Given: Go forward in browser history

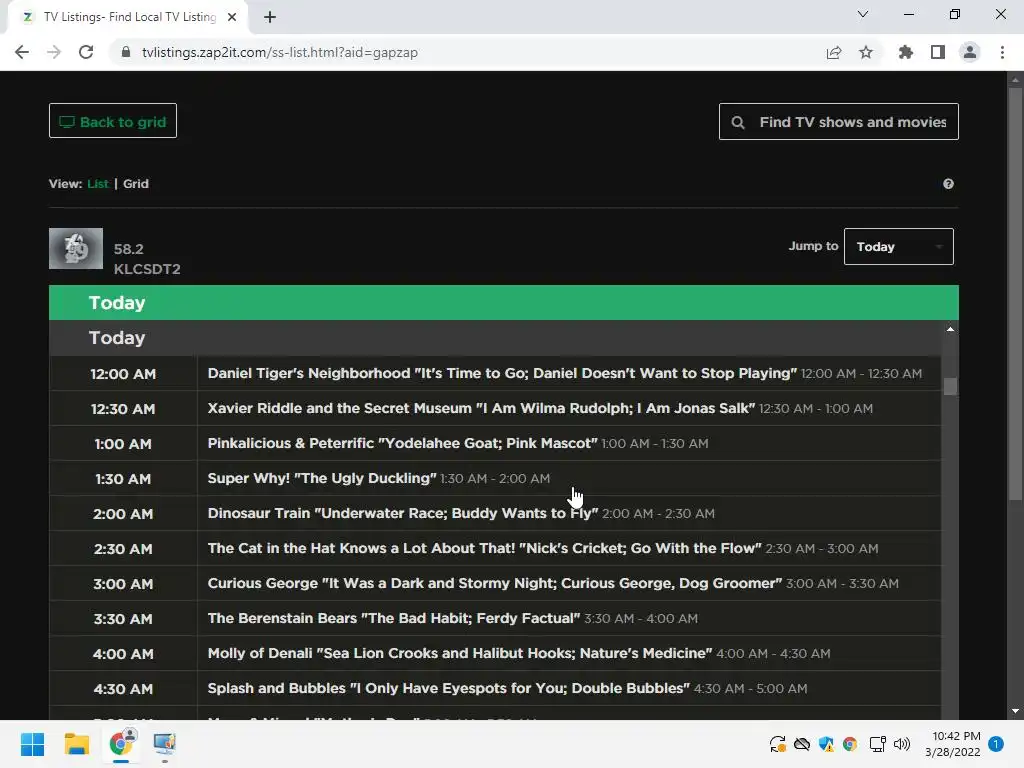Looking at the screenshot, I should 54,52.
